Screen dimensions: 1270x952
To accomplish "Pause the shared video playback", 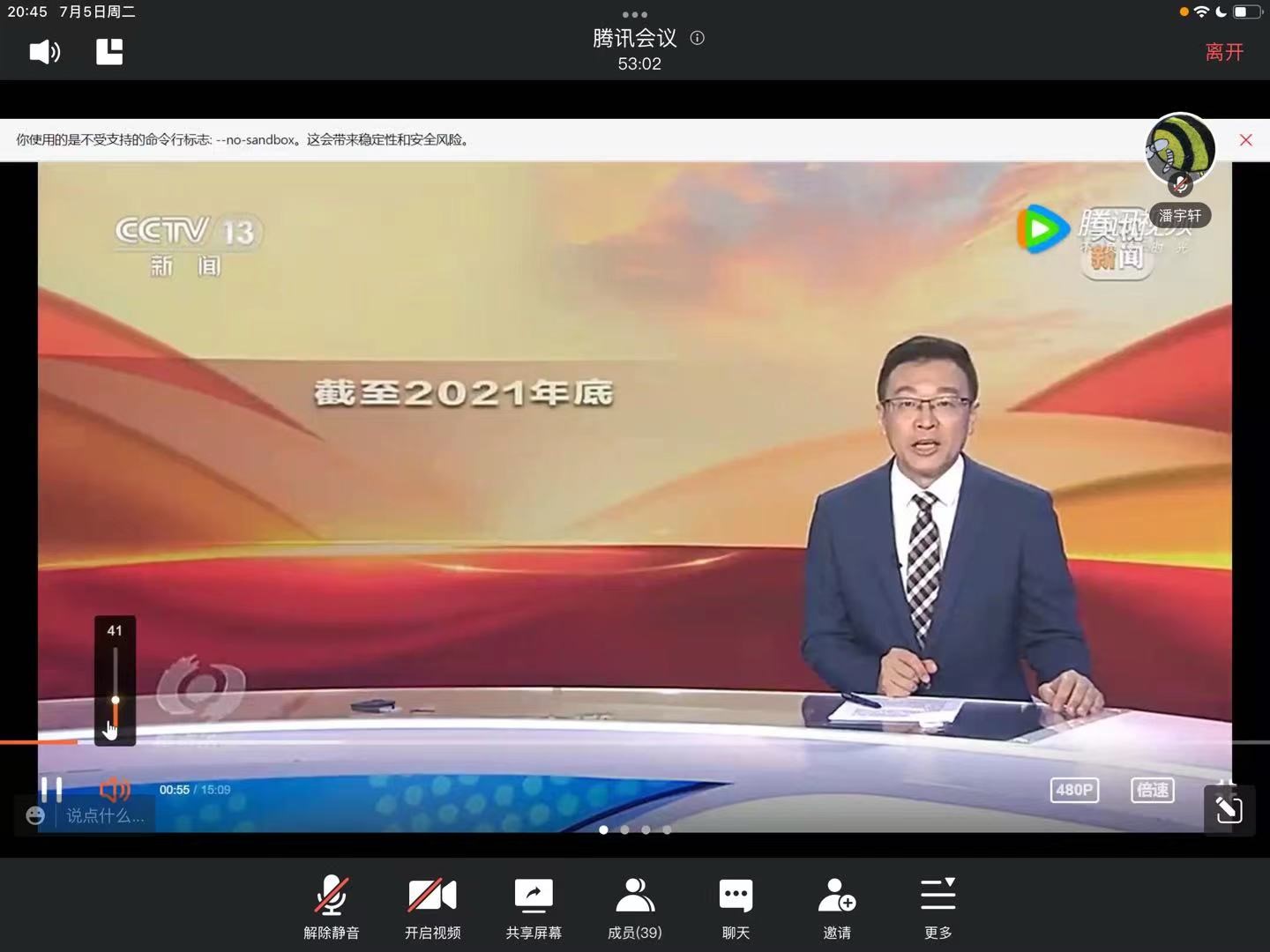I will click(52, 788).
